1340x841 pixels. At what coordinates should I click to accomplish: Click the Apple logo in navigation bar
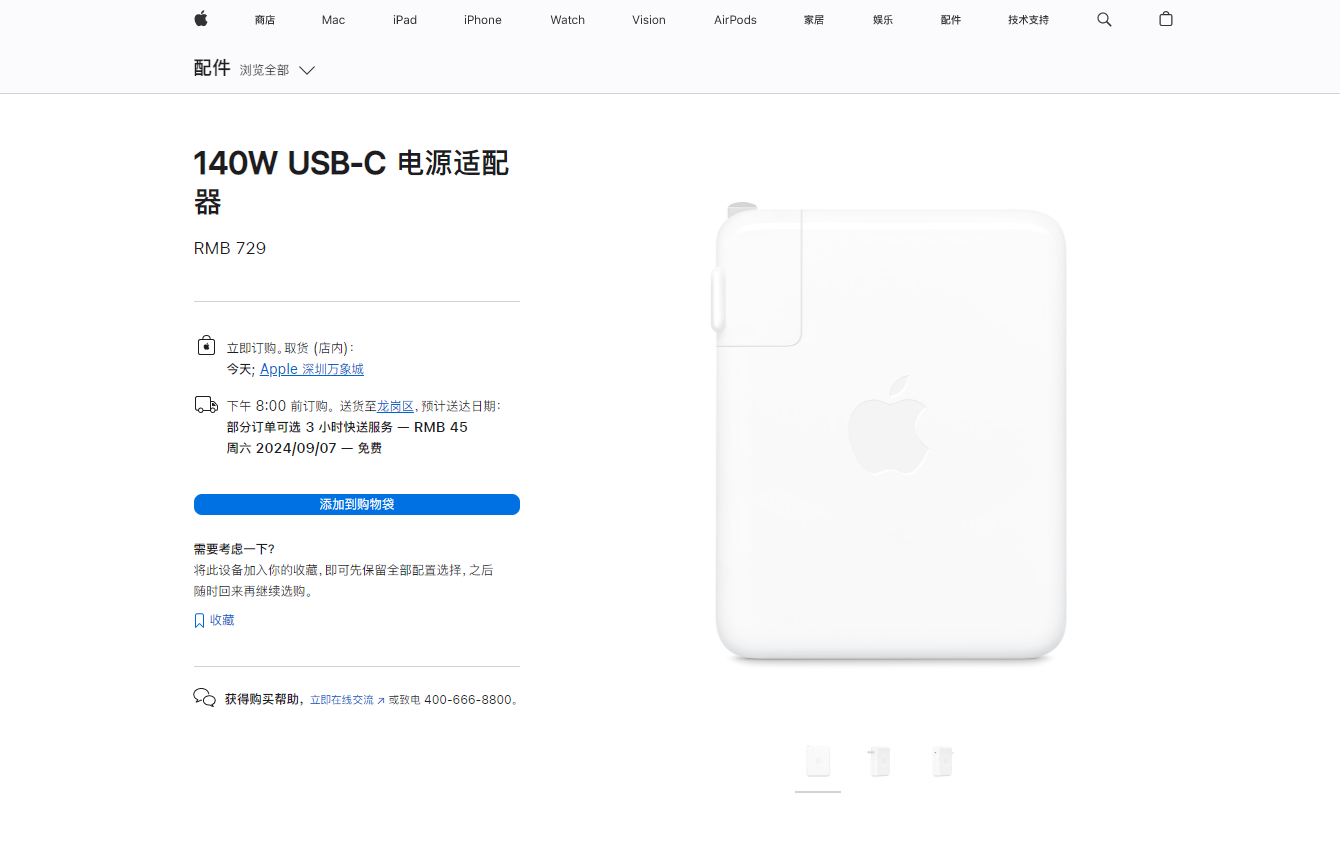coord(201,19)
